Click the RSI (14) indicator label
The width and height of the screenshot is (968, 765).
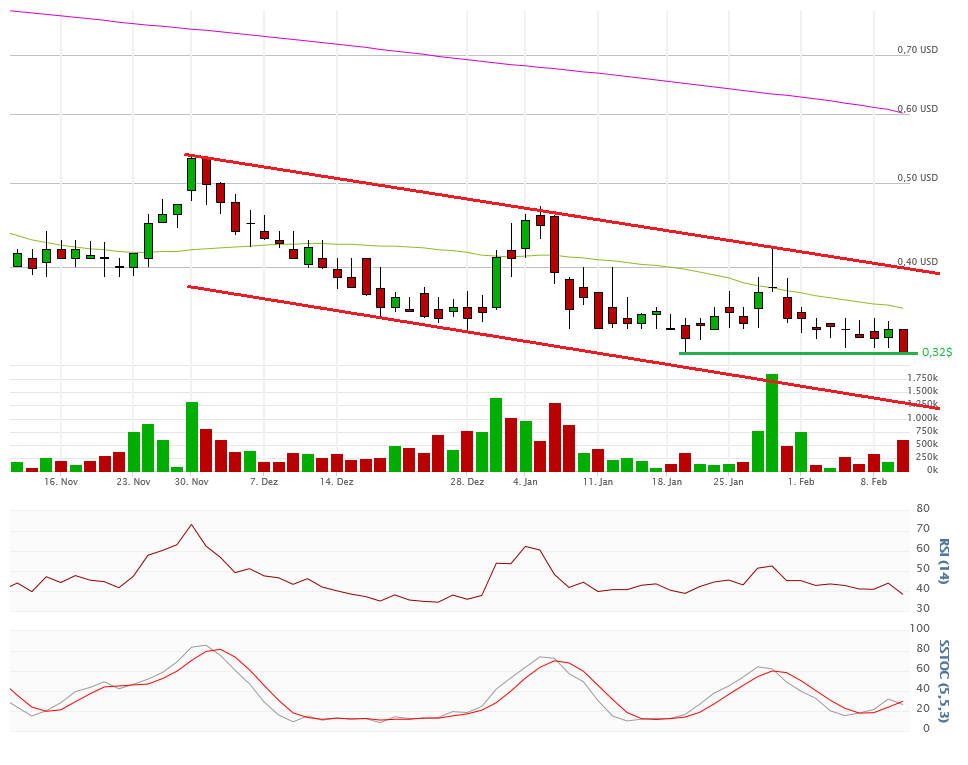(943, 560)
